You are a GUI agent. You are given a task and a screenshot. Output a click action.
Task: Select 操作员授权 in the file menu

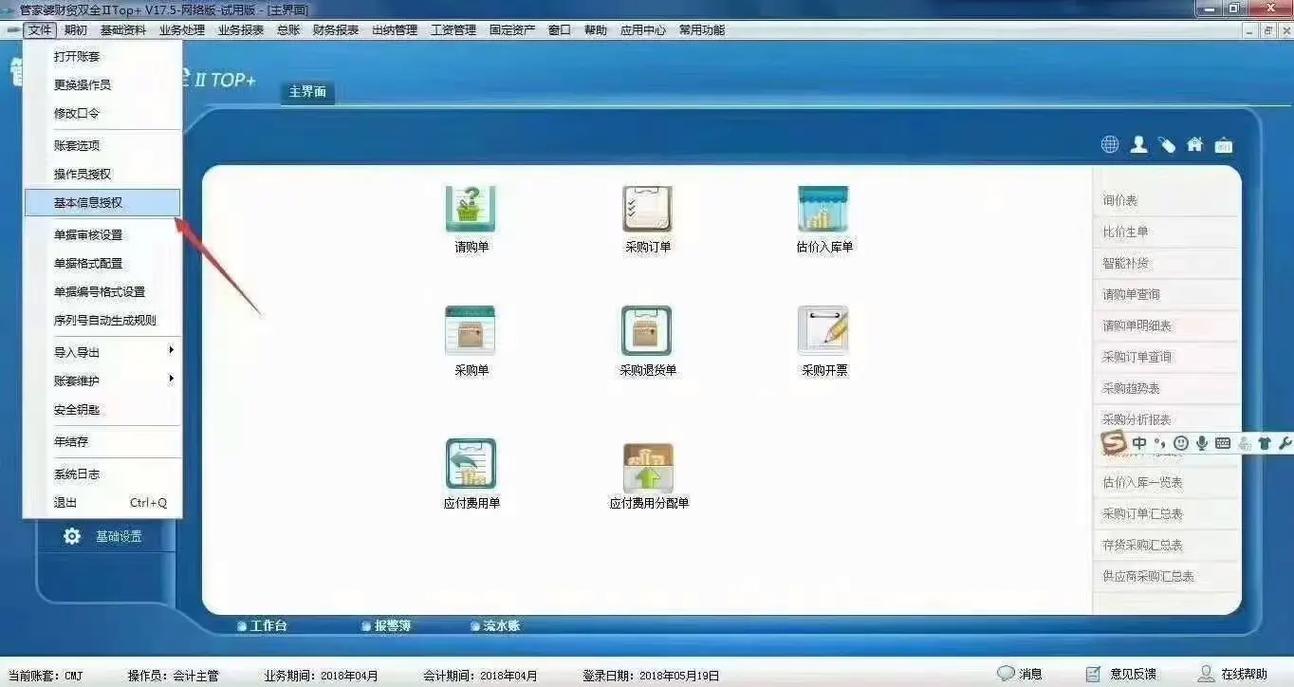pyautogui.click(x=102, y=174)
